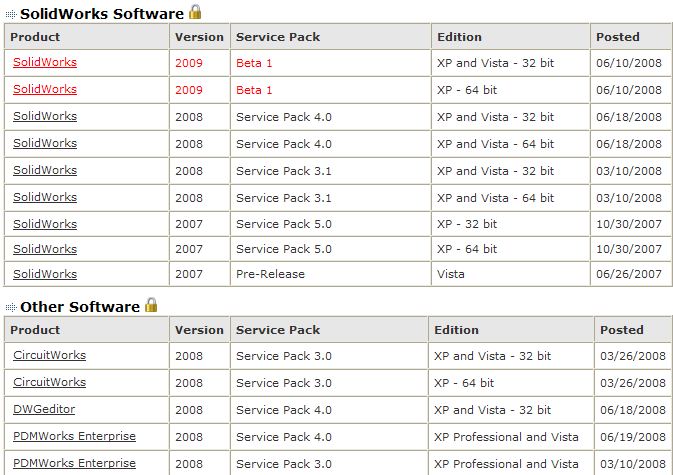The width and height of the screenshot is (673, 475).
Task: Open SolidWorks 2008 Service Pack 4.0 64-bit link
Action: 45,144
